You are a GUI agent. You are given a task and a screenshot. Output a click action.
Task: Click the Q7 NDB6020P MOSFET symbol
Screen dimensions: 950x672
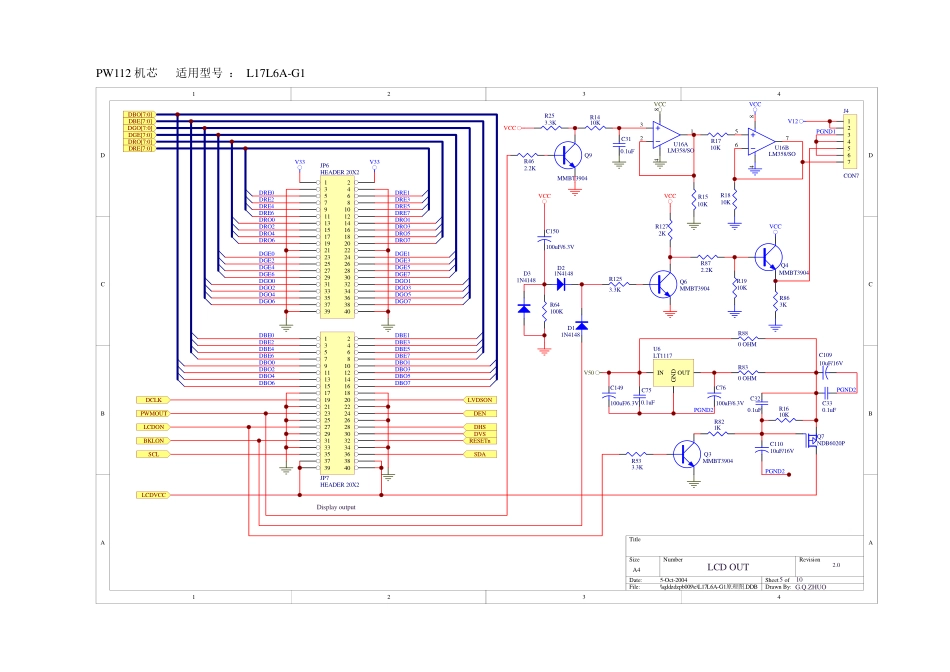click(811, 442)
